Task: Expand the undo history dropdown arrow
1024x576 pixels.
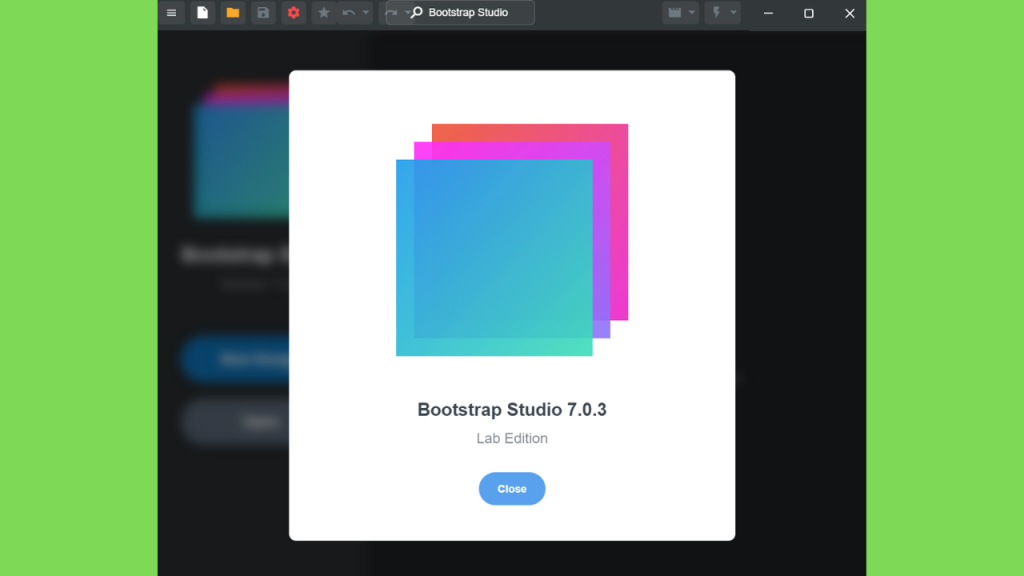Action: (x=366, y=12)
